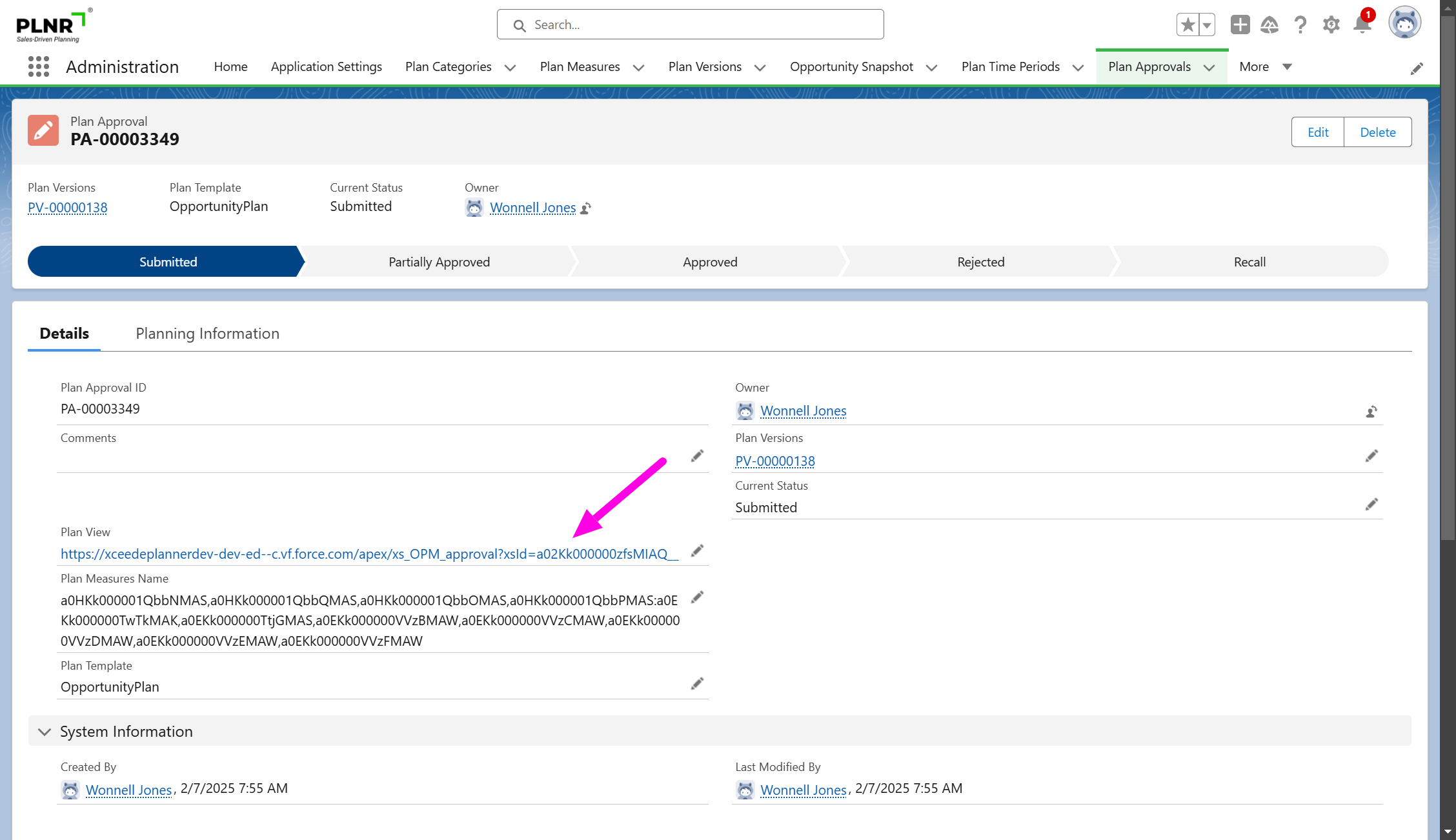This screenshot has width=1456, height=840.
Task: Edit Plan Template pencil icon
Action: (x=697, y=683)
